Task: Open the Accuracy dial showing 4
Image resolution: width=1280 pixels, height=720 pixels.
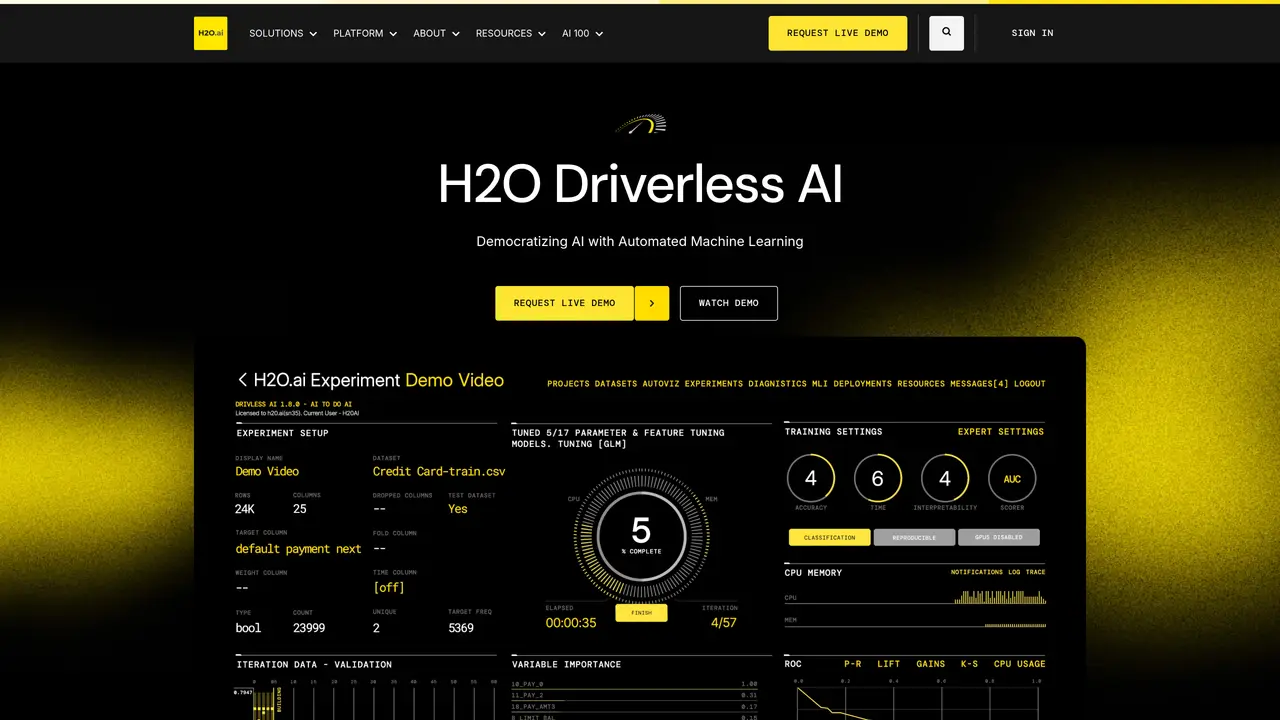Action: pyautogui.click(x=811, y=479)
